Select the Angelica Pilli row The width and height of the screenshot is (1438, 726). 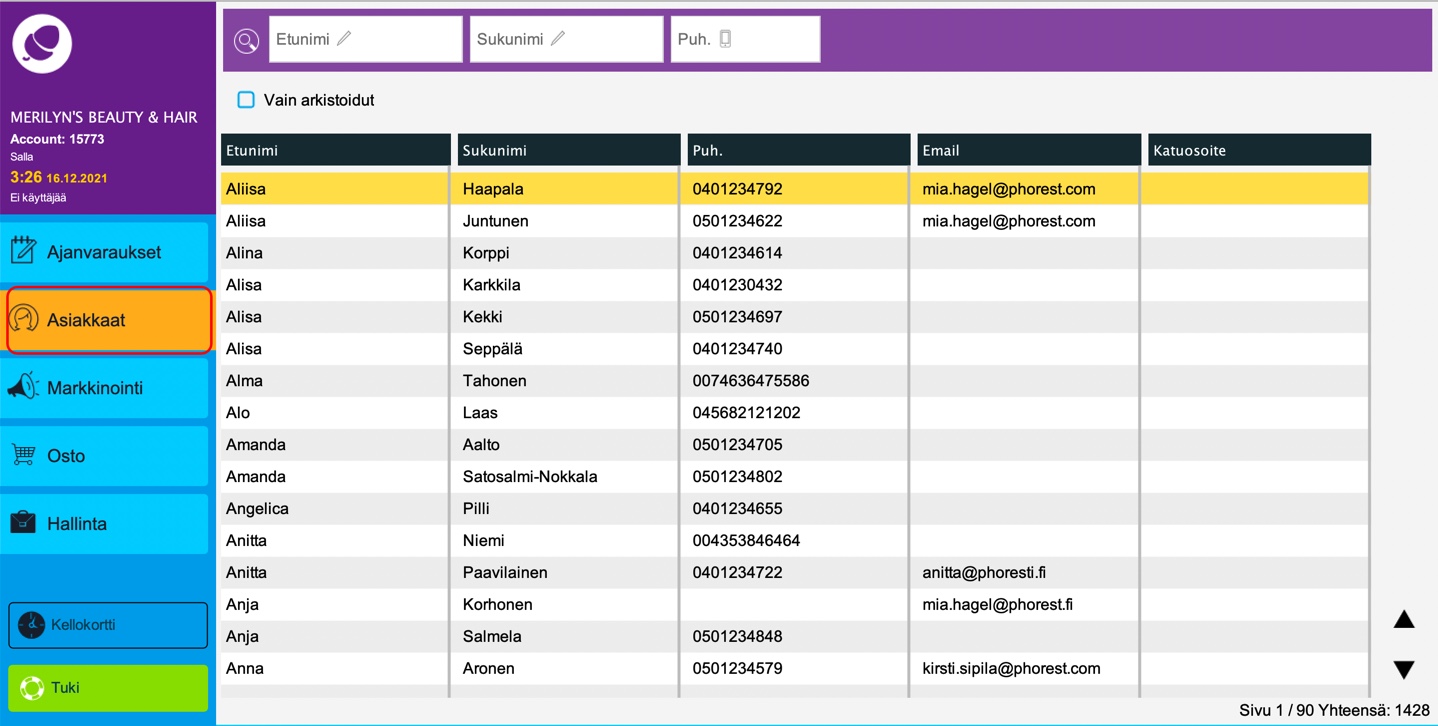[x=795, y=509]
